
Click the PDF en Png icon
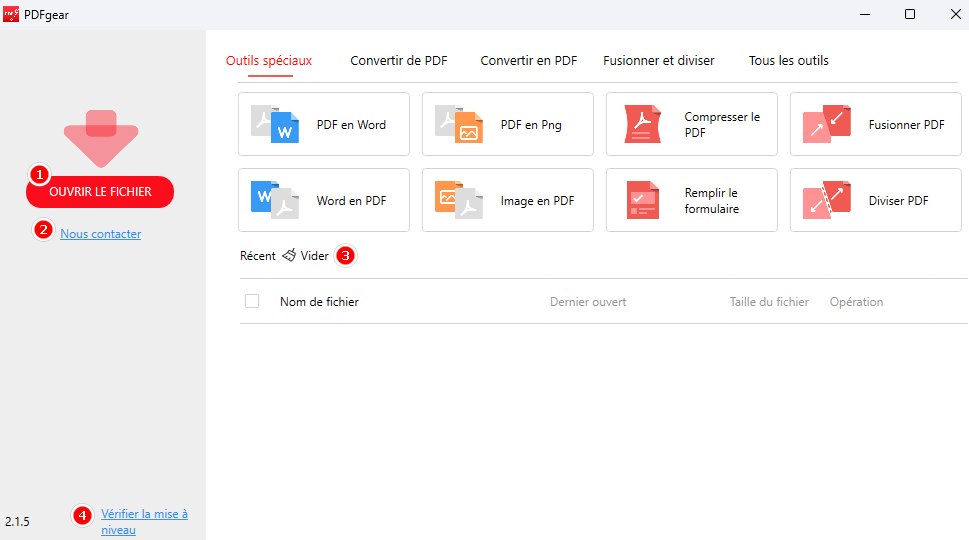pos(459,124)
